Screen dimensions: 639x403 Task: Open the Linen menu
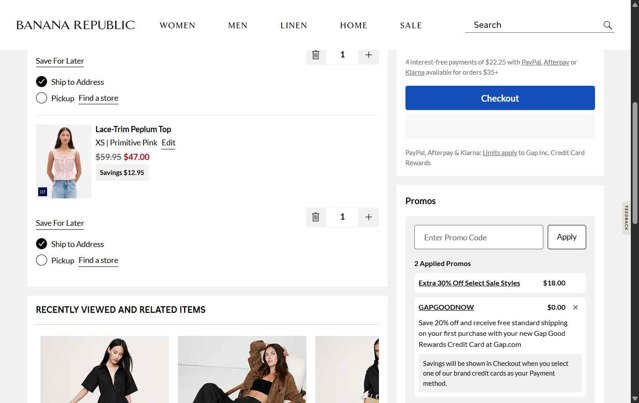tap(293, 25)
